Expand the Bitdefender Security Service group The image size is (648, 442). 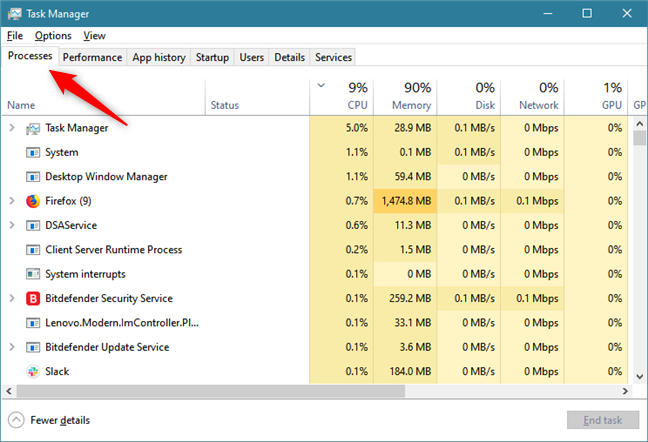[12, 298]
